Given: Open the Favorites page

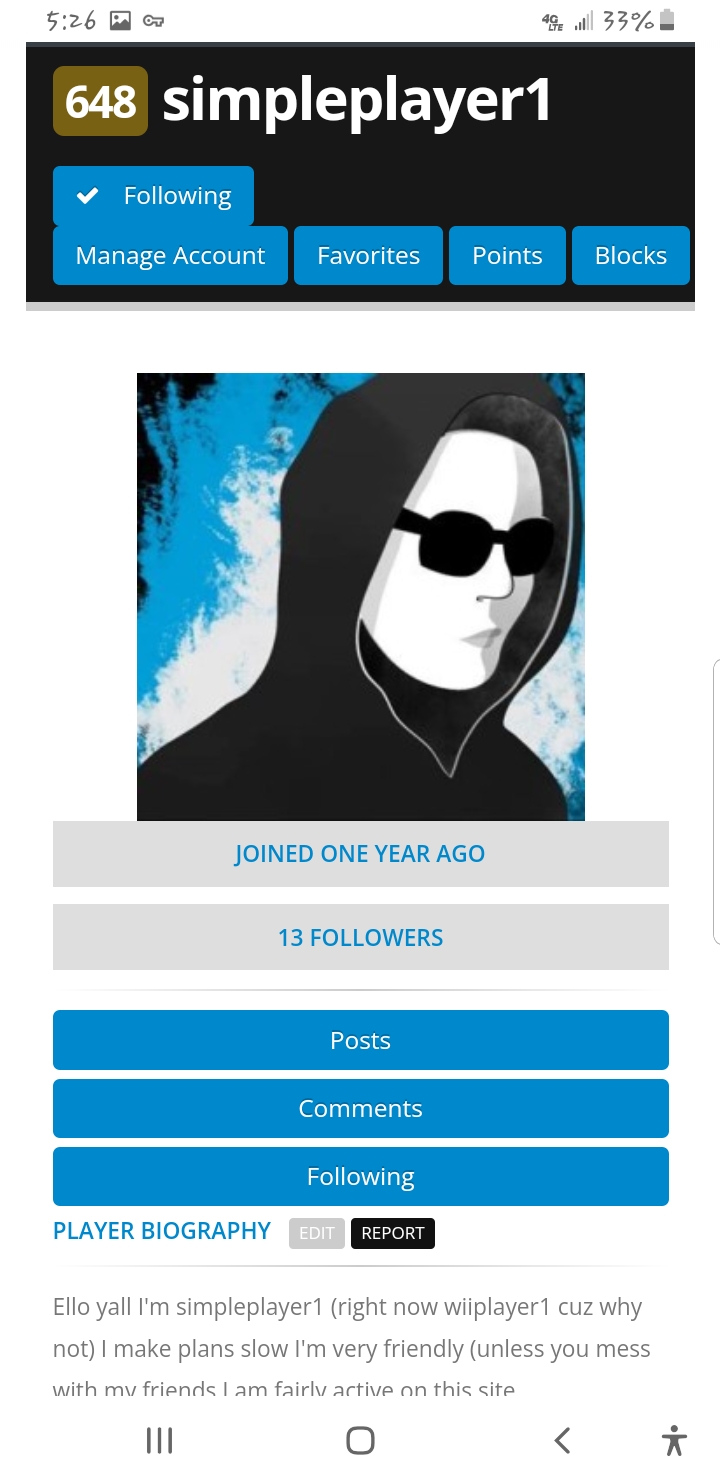Looking at the screenshot, I should (x=368, y=255).
